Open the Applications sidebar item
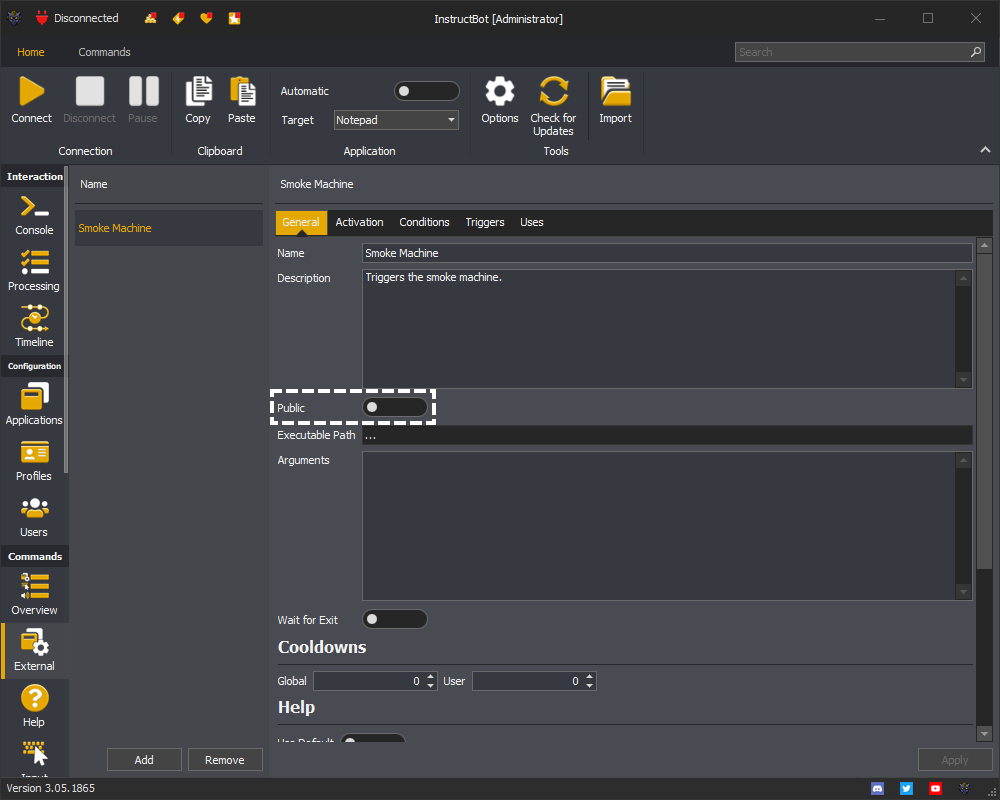This screenshot has width=1000, height=800. click(x=34, y=404)
